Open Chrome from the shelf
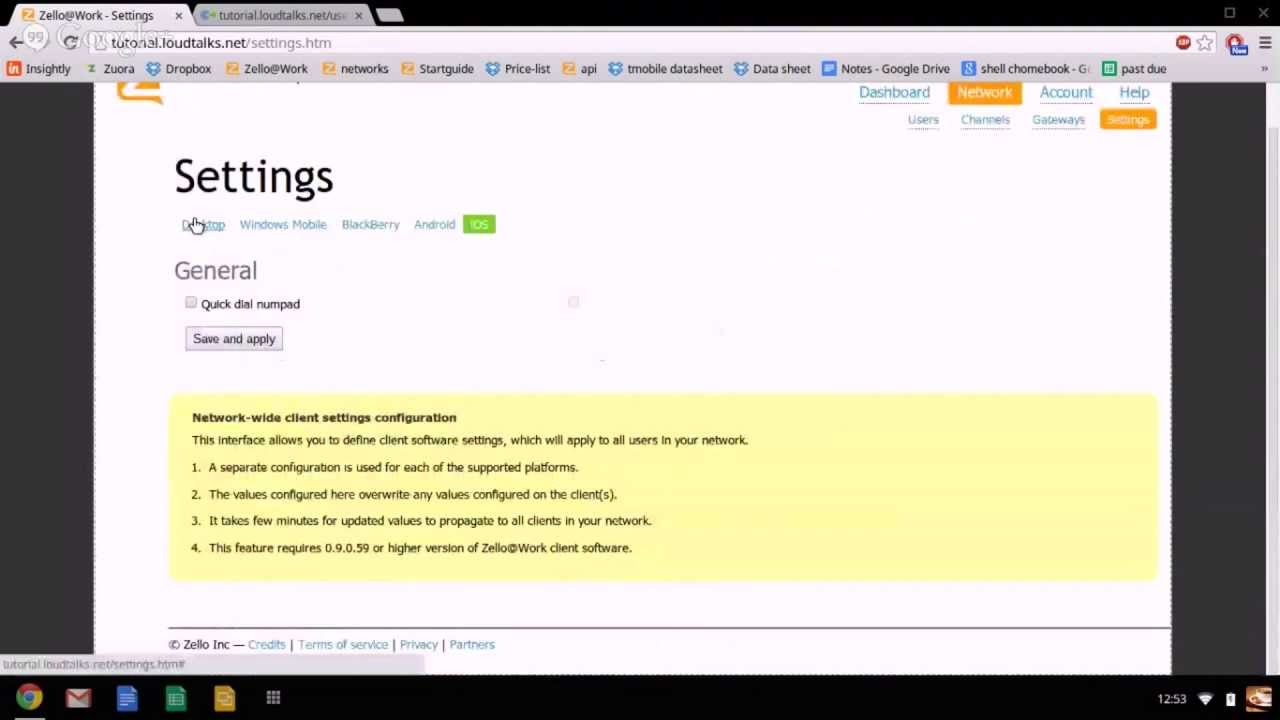Image resolution: width=1280 pixels, height=720 pixels. pyautogui.click(x=29, y=698)
